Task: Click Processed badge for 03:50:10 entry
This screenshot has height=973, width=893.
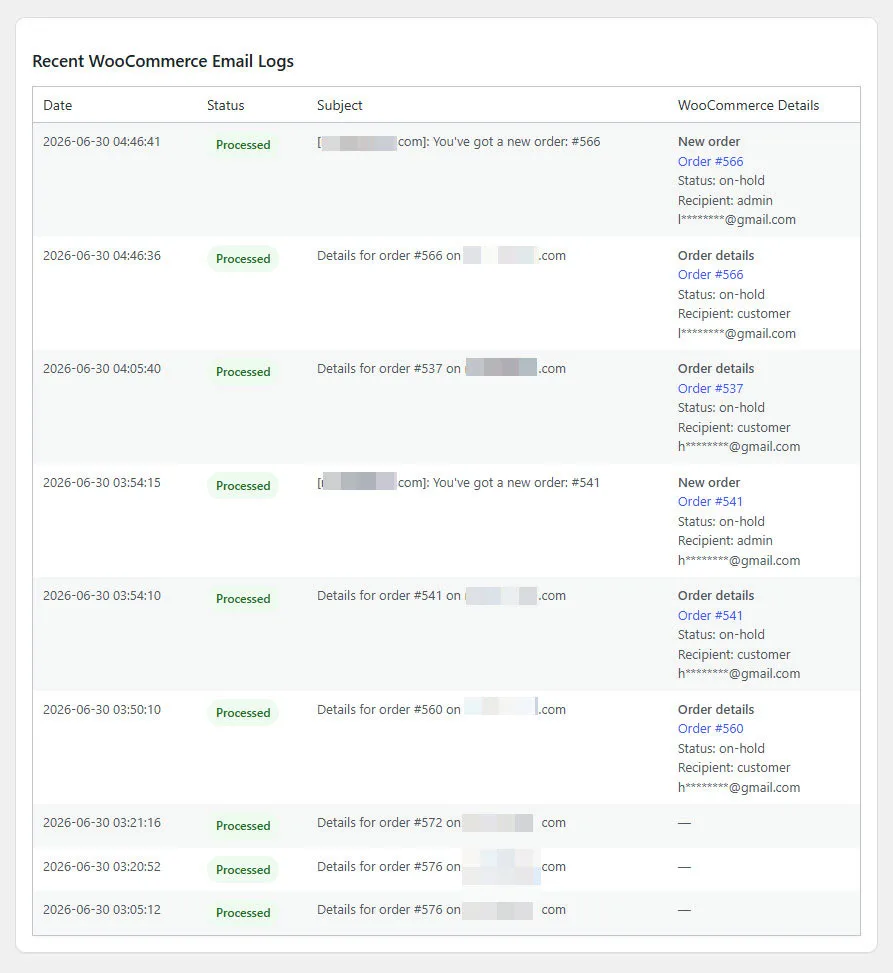Action: (x=243, y=712)
